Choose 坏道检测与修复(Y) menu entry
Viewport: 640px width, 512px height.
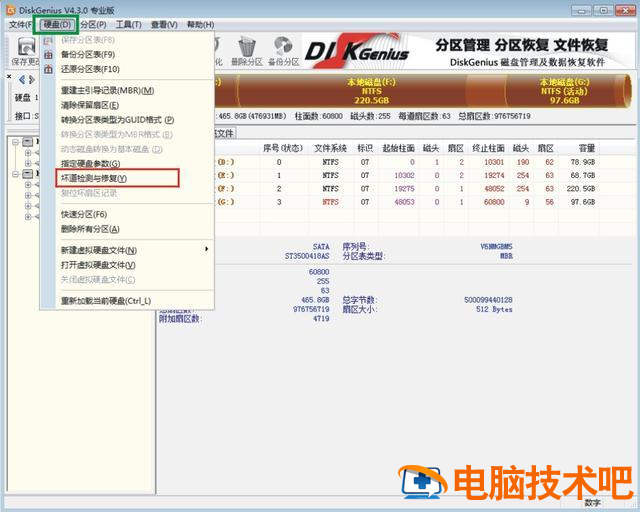[x=94, y=178]
